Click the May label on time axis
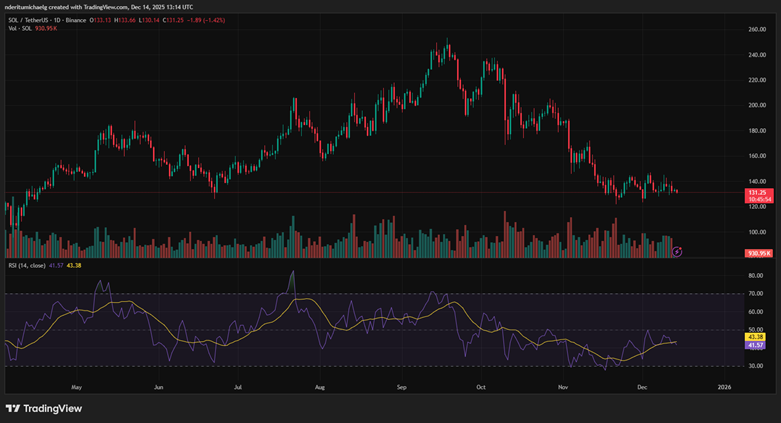781x423 pixels. pos(76,385)
